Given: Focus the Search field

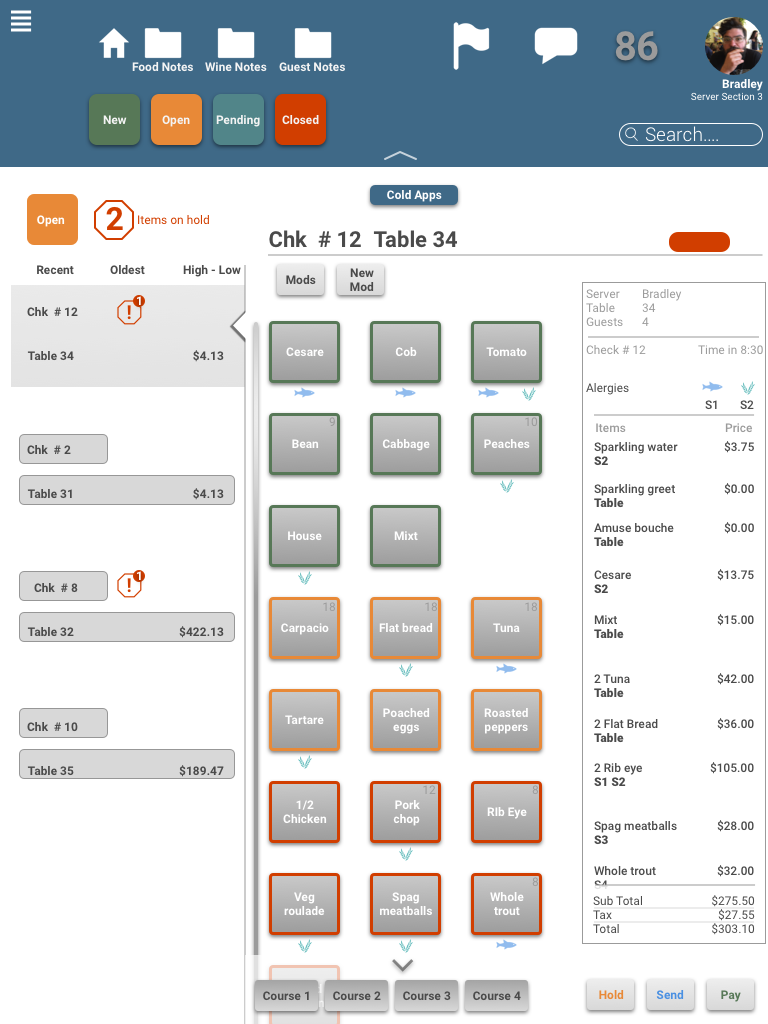Looking at the screenshot, I should click(x=691, y=135).
